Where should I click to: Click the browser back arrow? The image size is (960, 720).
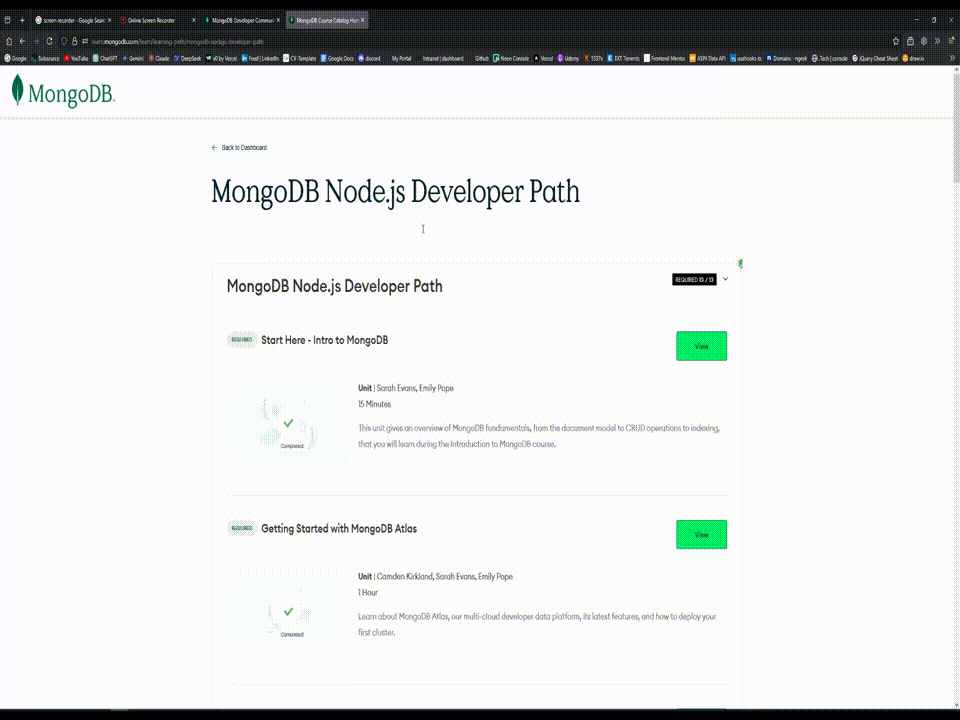pos(23,41)
